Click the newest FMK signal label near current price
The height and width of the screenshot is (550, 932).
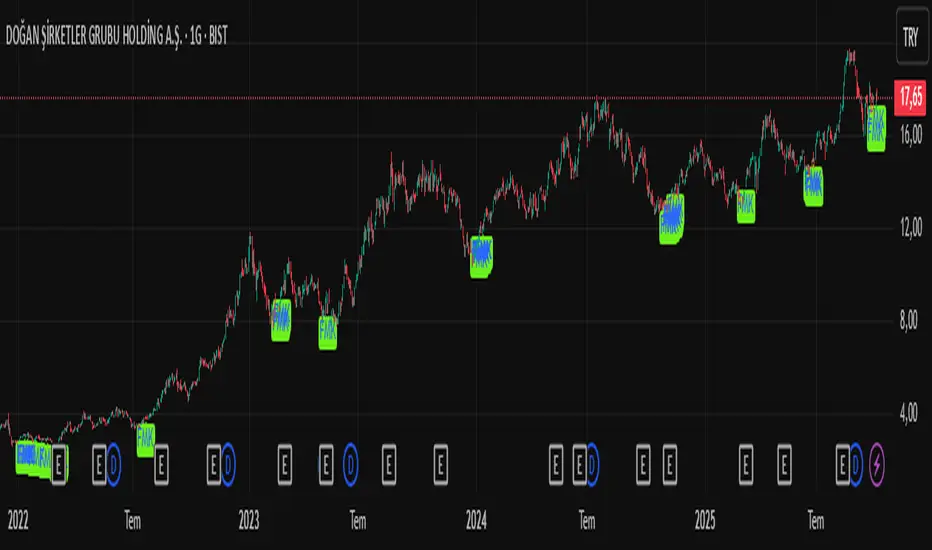tap(876, 128)
